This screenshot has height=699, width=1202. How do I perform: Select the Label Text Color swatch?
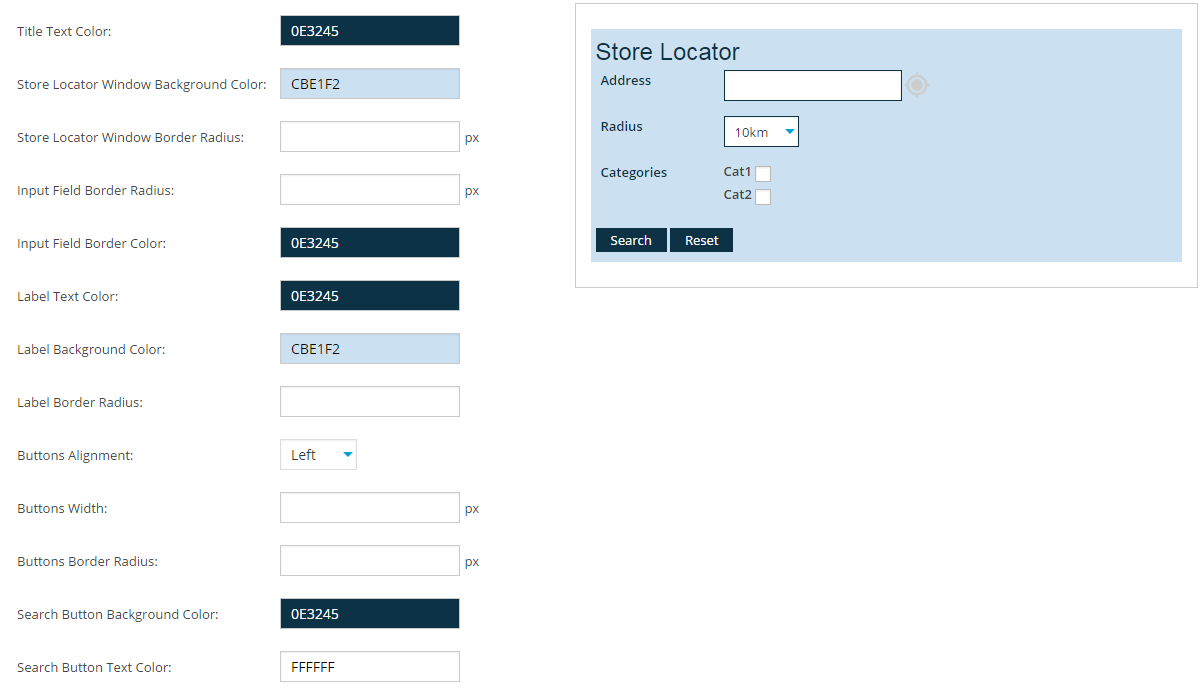click(369, 296)
